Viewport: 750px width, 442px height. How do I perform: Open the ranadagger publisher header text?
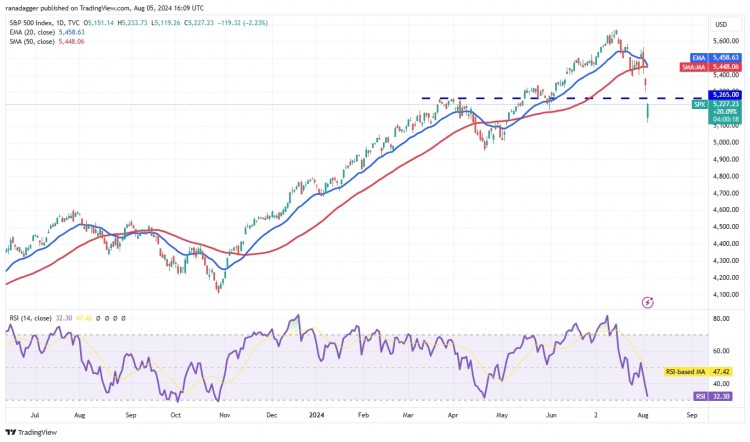click(105, 8)
